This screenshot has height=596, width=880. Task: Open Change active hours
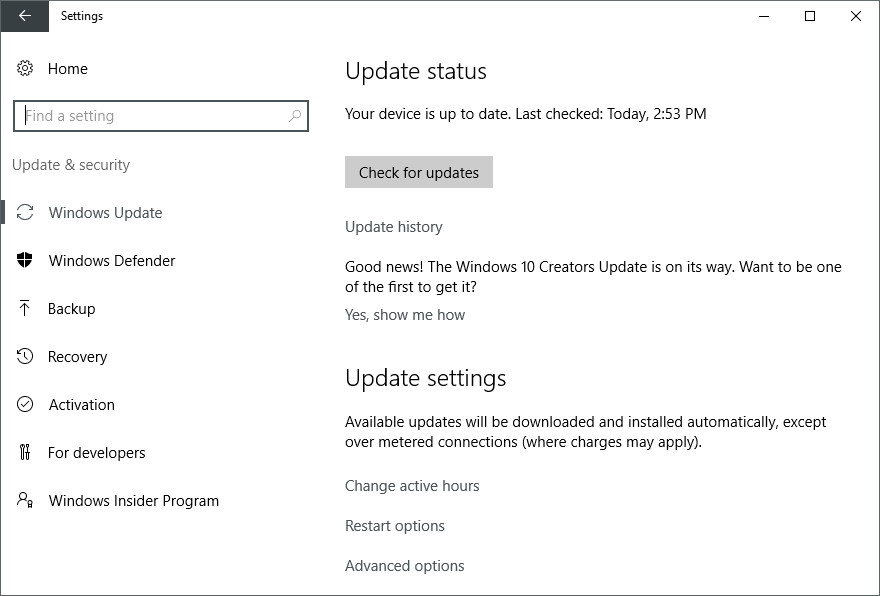click(x=412, y=486)
